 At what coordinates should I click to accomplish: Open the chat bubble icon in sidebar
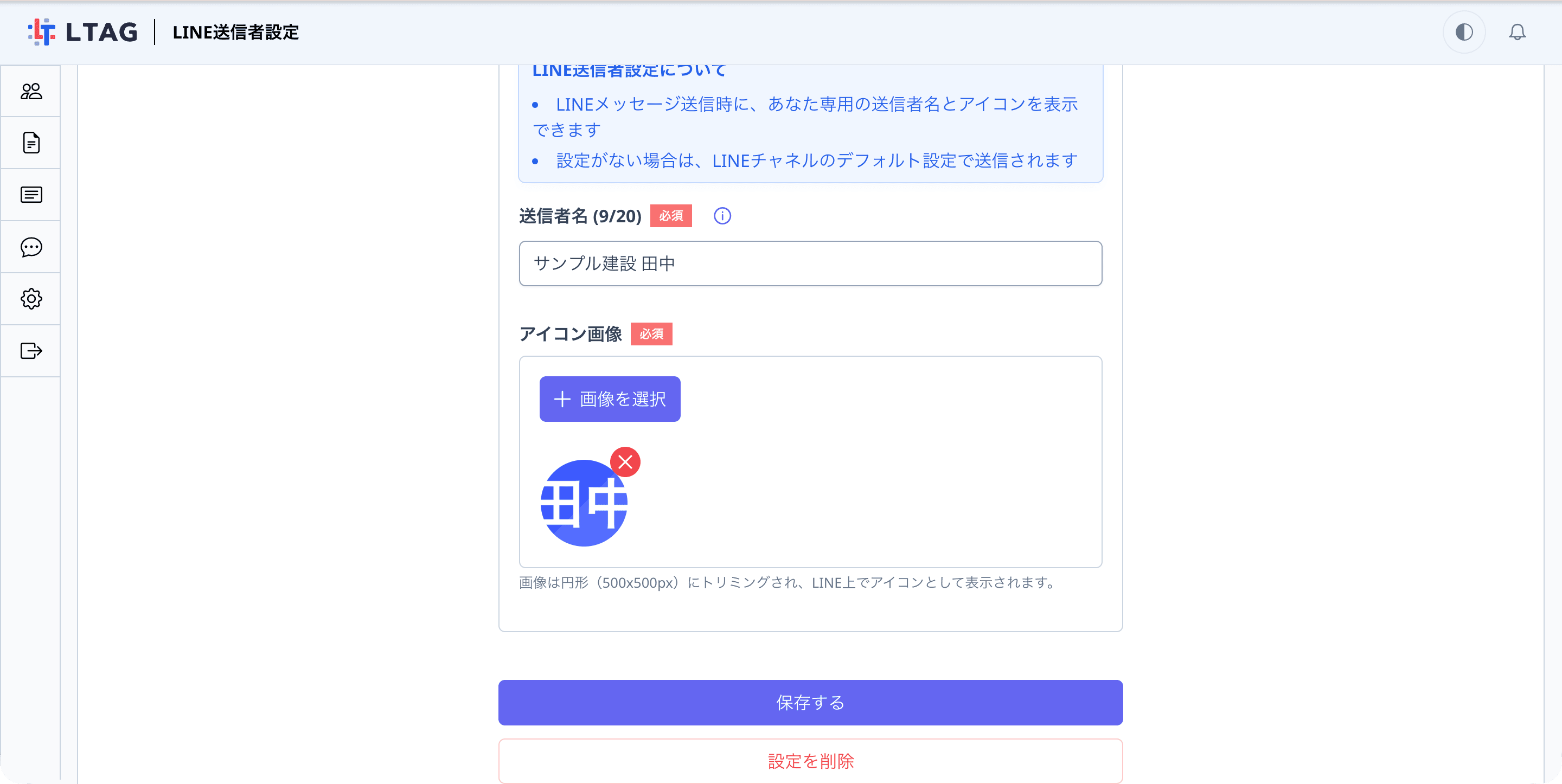pos(31,247)
